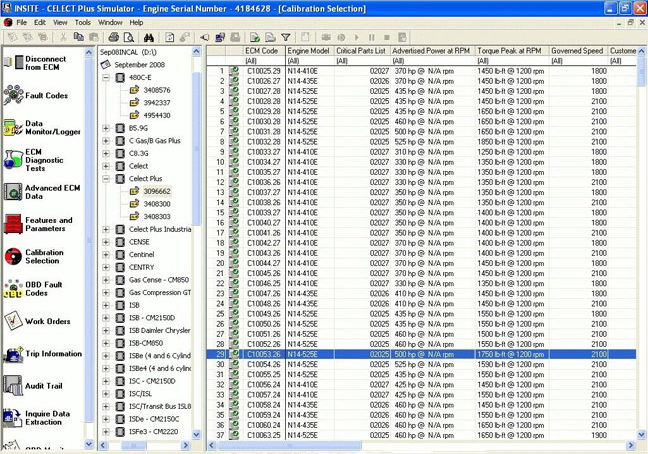Click the Paste toolbar icon
Image resolution: width=648 pixels, height=454 pixels.
point(94,38)
